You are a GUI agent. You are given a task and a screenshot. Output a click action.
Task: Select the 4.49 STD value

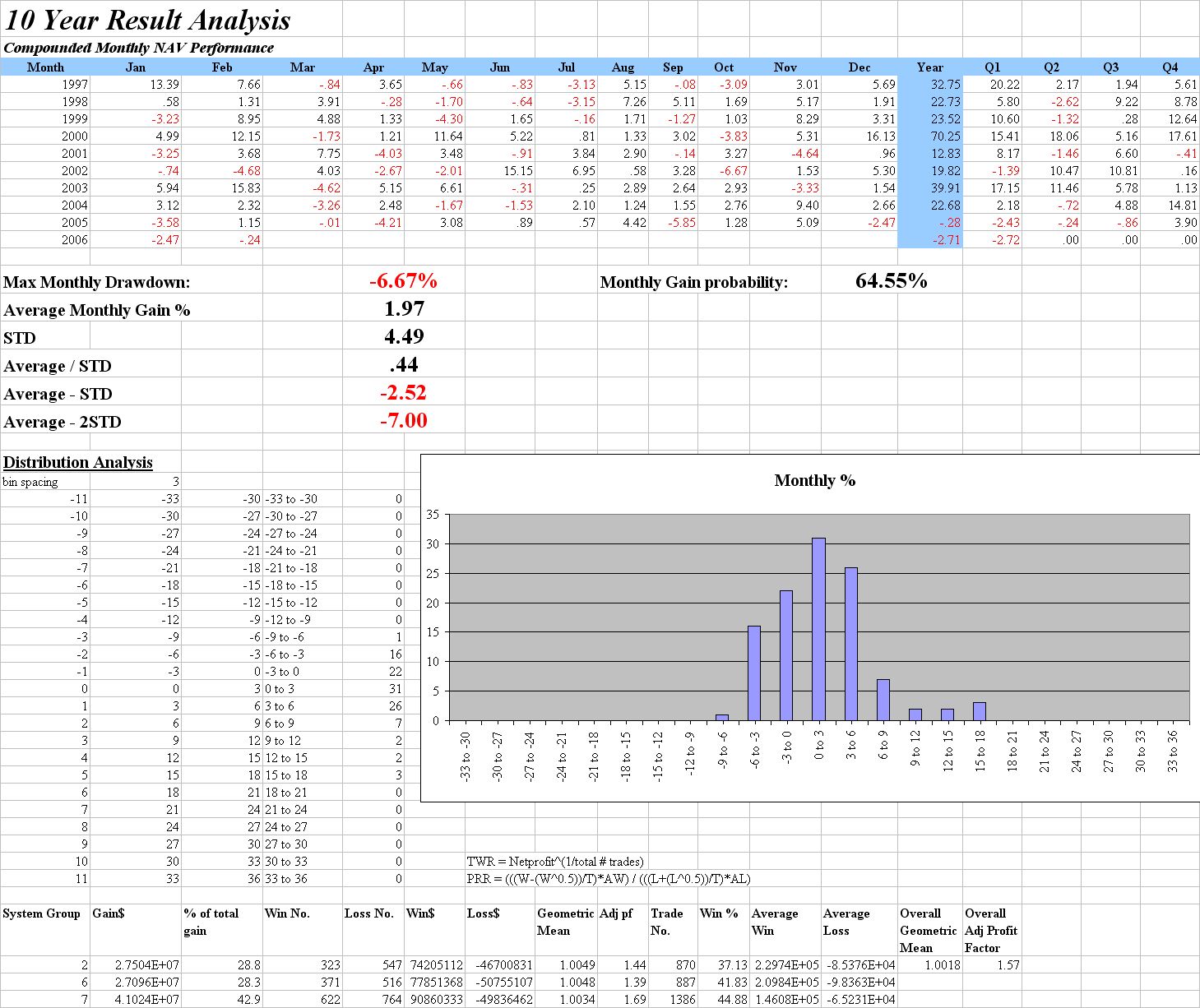[404, 336]
